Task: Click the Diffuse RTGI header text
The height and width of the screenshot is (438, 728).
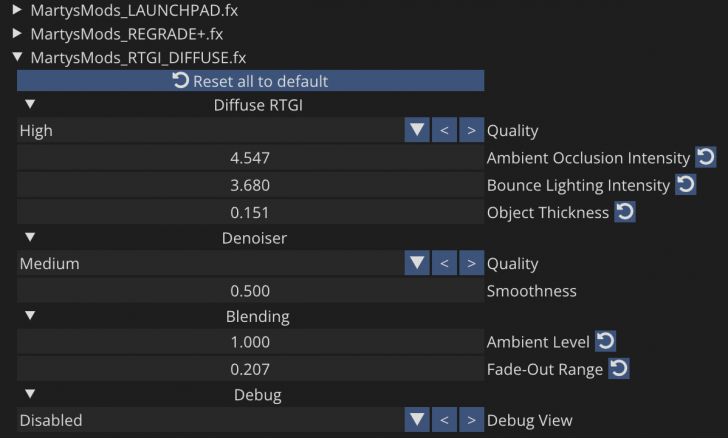Action: (x=258, y=105)
